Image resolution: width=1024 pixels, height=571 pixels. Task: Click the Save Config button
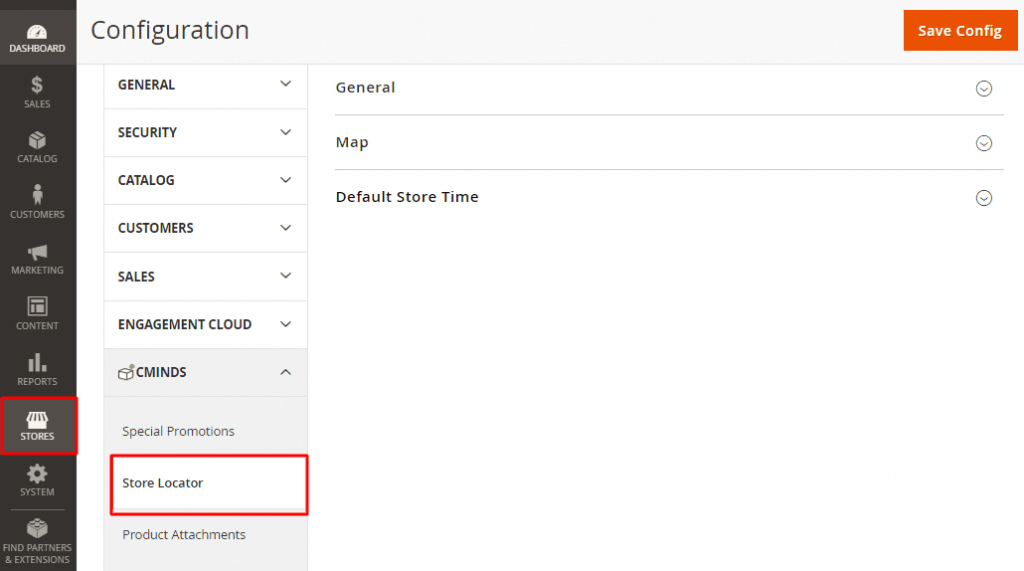click(x=958, y=31)
